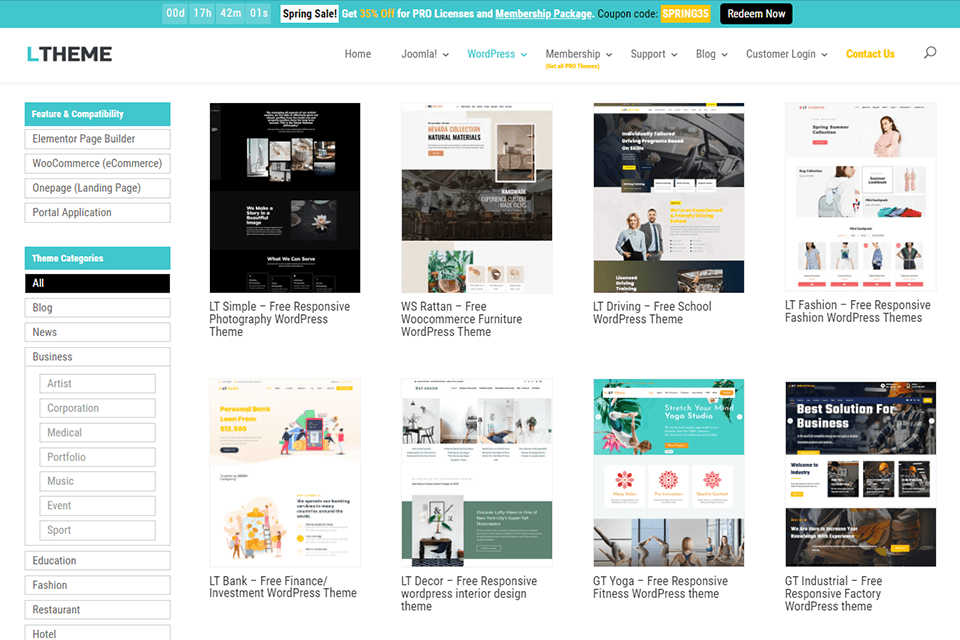Viewport: 960px width, 640px height.
Task: Click the Get all PRO Themes text
Action: 572,66
